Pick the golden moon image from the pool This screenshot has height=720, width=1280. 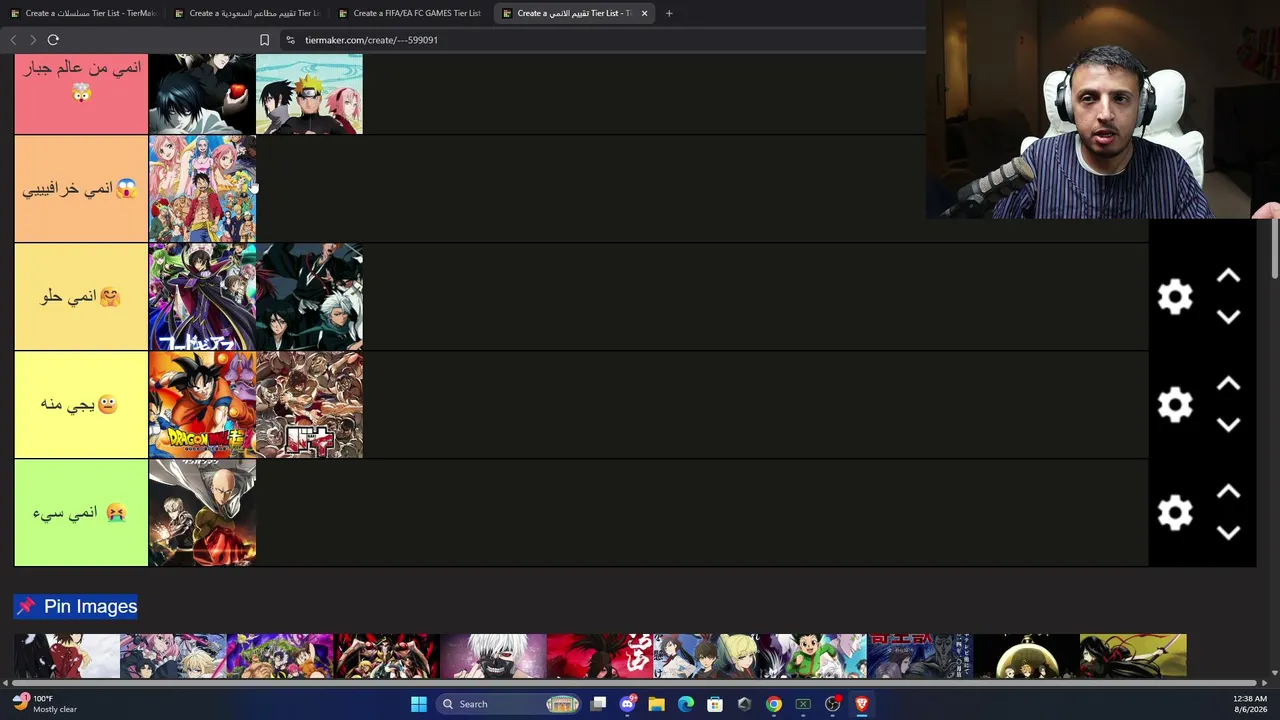(x=1027, y=656)
